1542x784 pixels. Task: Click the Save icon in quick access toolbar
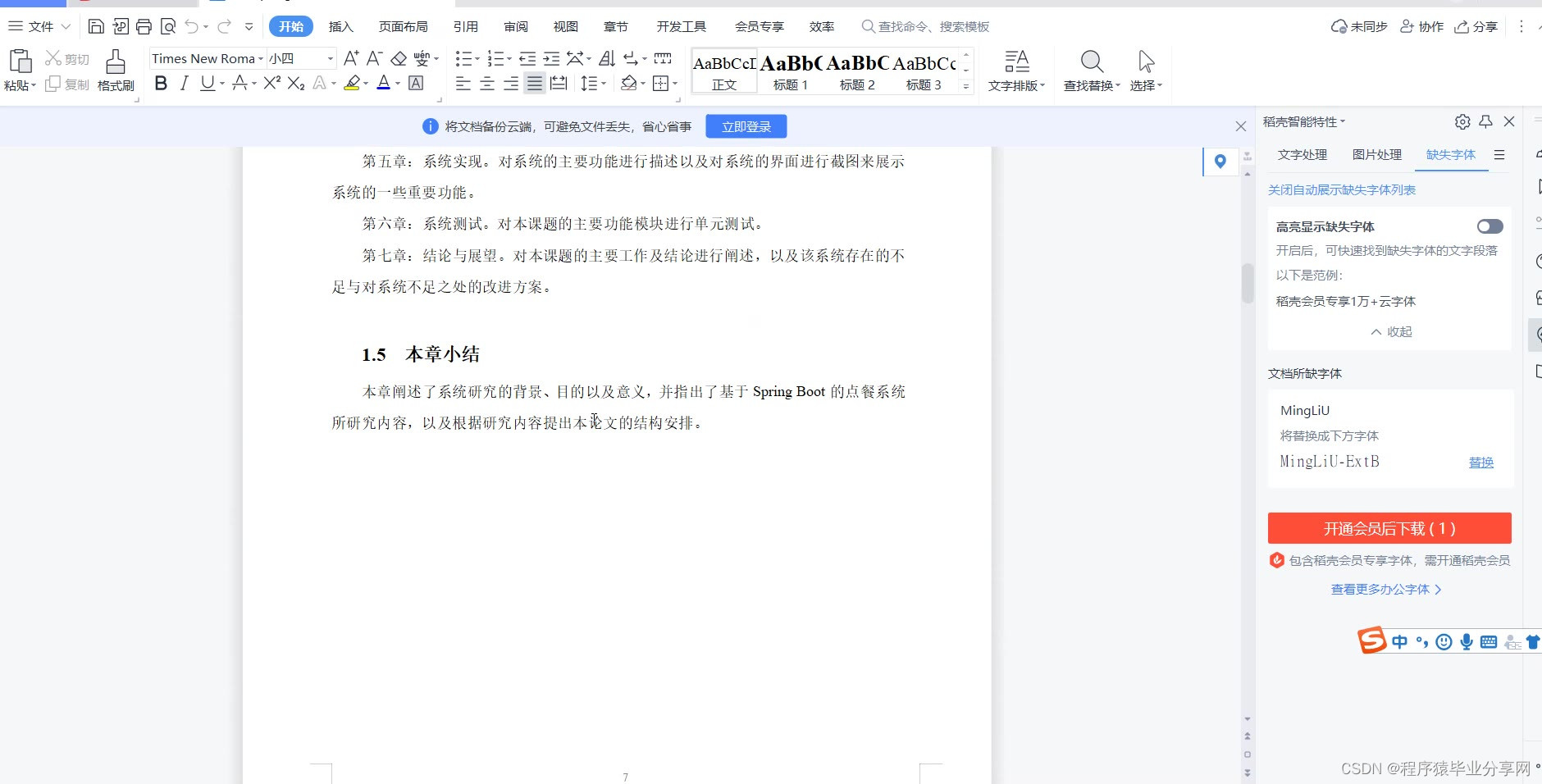(x=96, y=26)
